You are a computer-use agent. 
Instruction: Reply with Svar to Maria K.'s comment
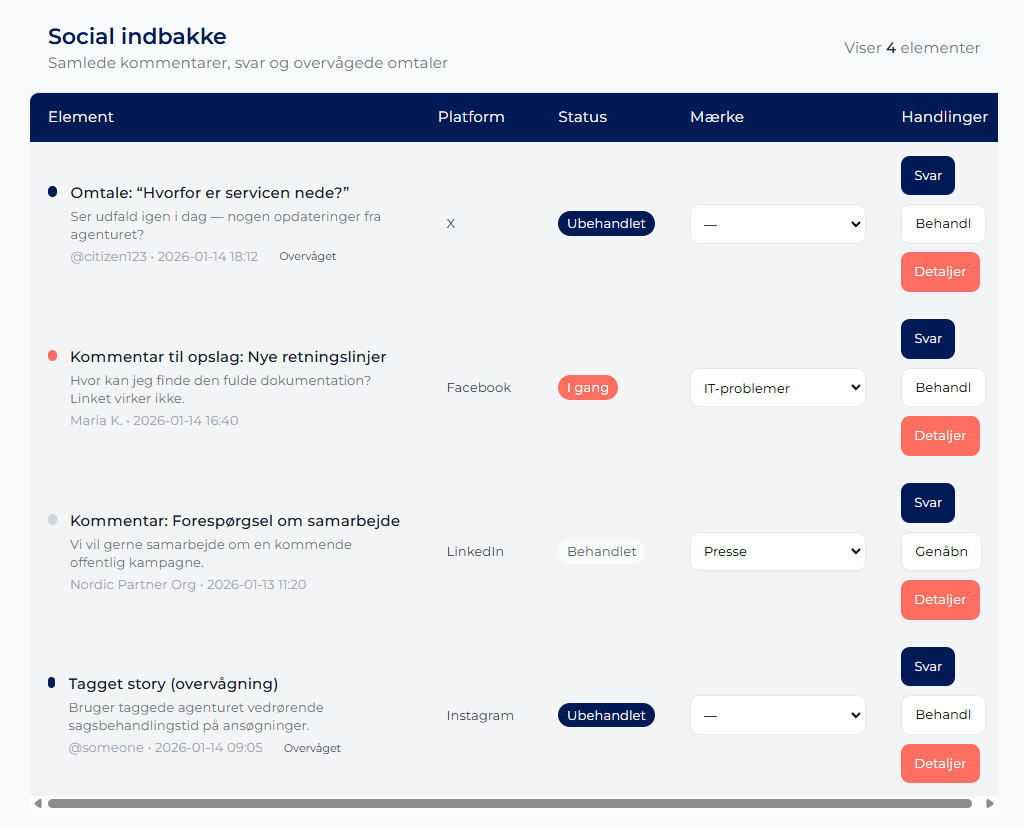click(927, 339)
